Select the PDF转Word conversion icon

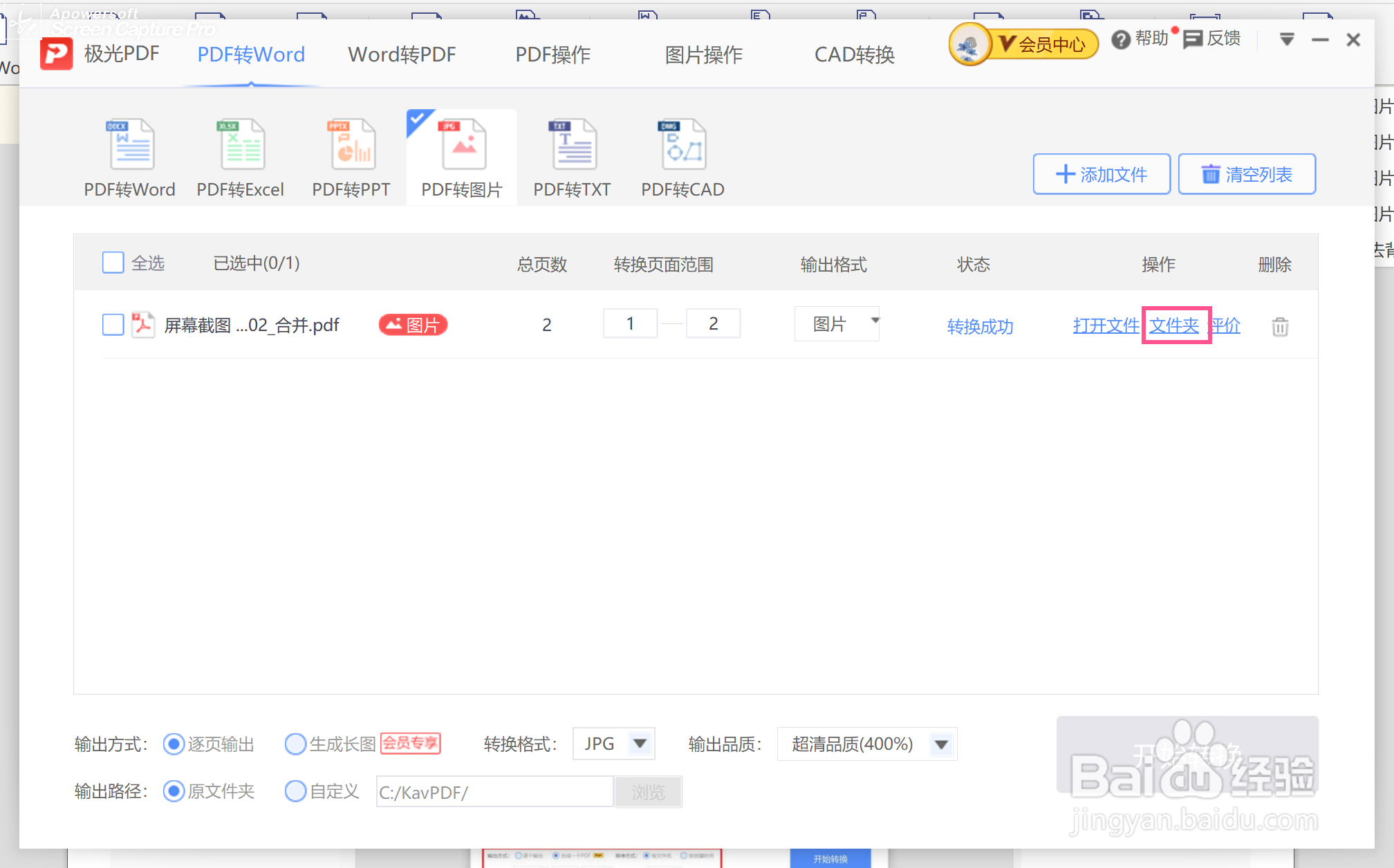[x=130, y=145]
